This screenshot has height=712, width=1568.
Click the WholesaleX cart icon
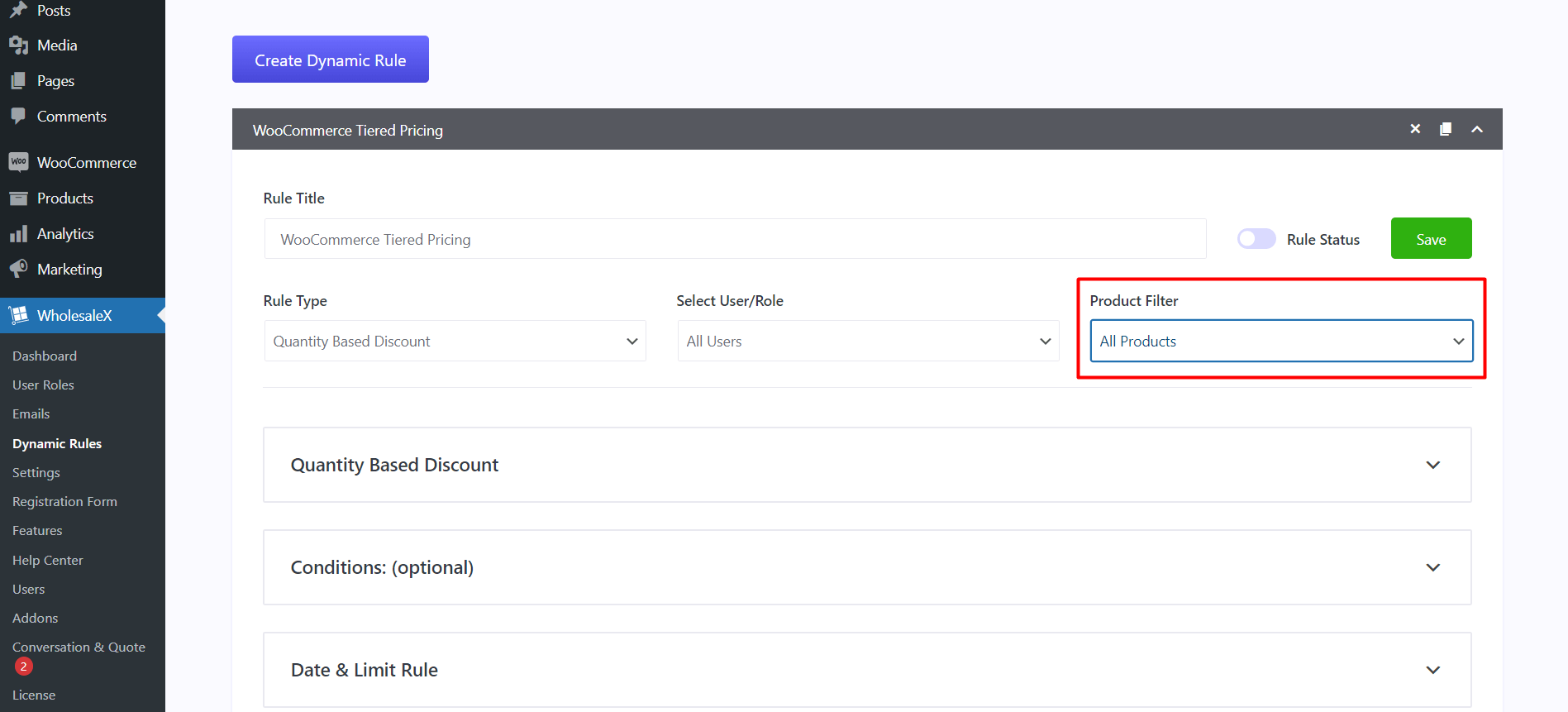point(18,315)
